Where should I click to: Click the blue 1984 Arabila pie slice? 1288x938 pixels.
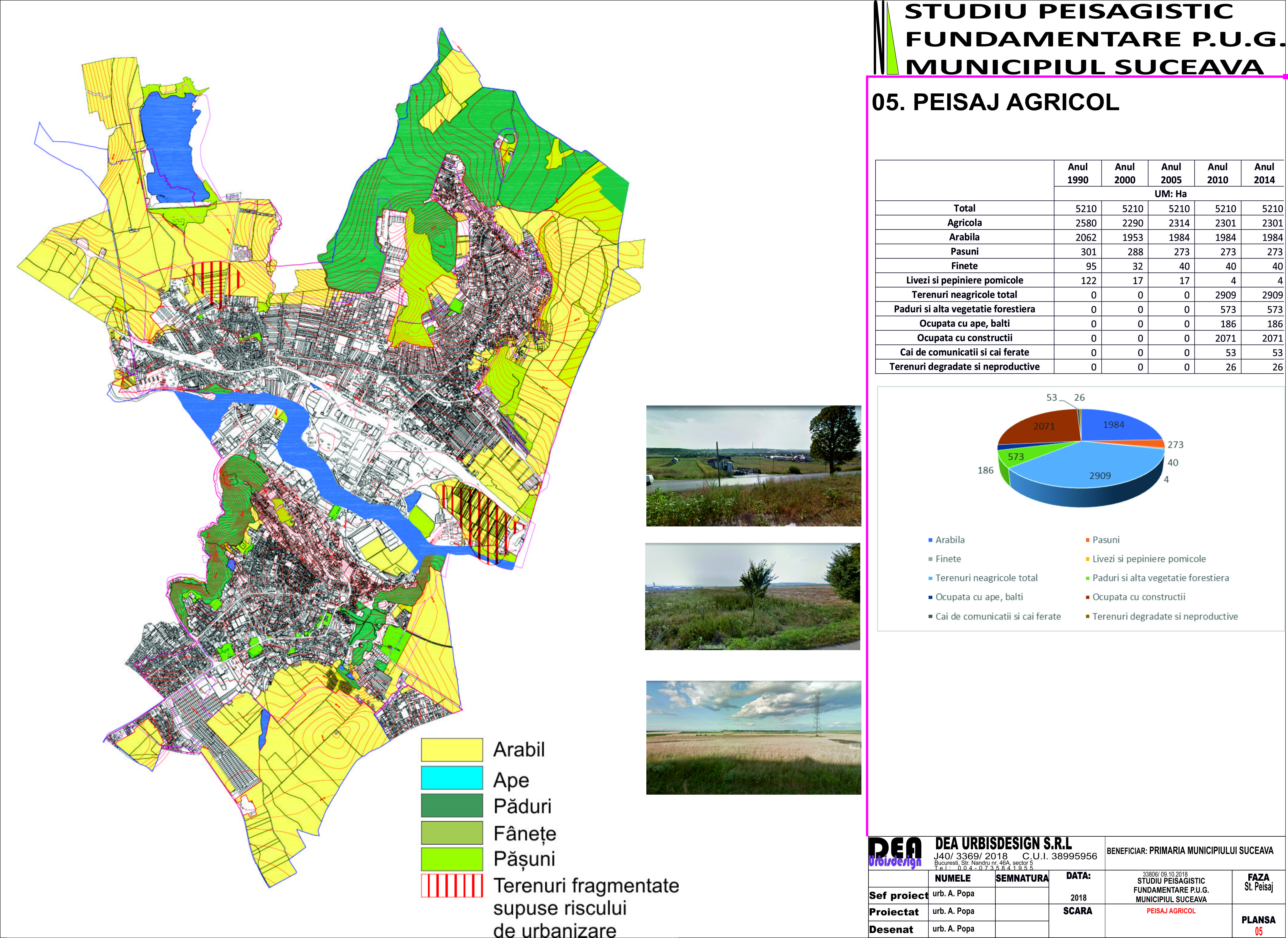coord(1113,425)
